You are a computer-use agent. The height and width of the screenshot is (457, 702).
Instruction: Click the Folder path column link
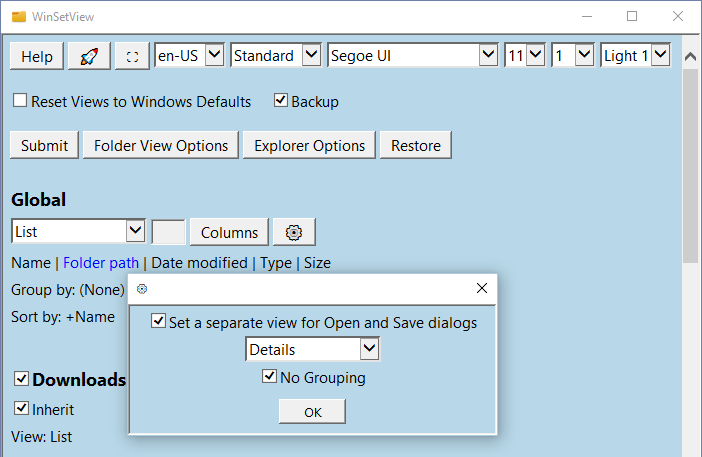101,263
